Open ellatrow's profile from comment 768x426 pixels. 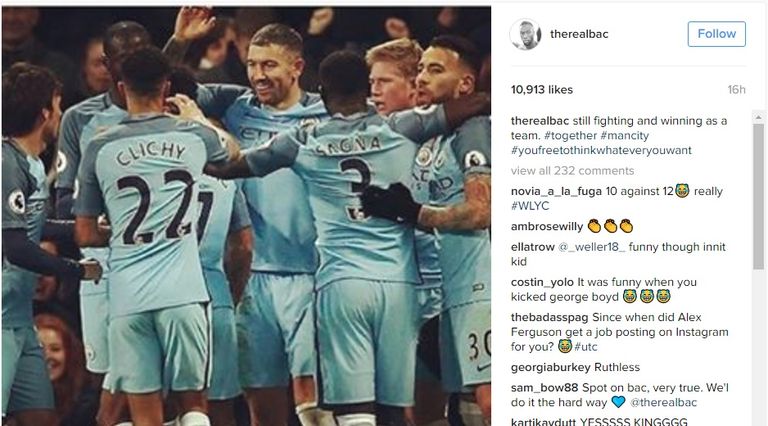coord(532,247)
